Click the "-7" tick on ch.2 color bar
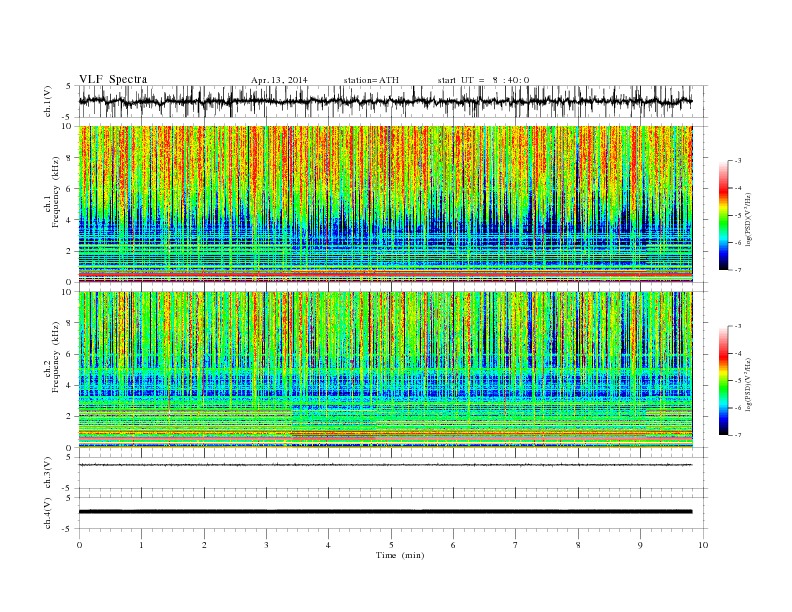Viewport: 792px width, 612px height. [x=738, y=435]
